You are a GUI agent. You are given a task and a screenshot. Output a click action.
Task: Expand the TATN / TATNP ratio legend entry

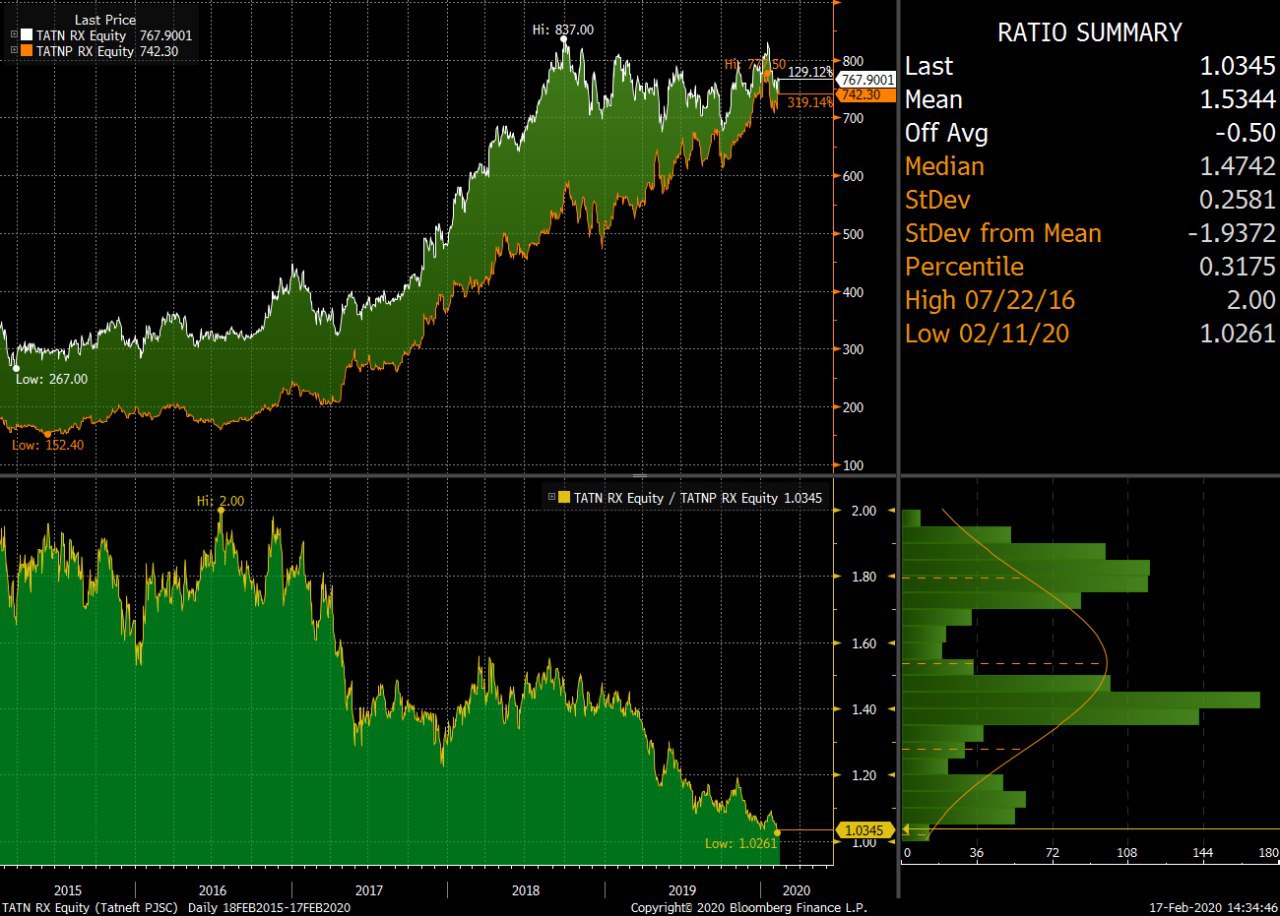pyautogui.click(x=551, y=497)
